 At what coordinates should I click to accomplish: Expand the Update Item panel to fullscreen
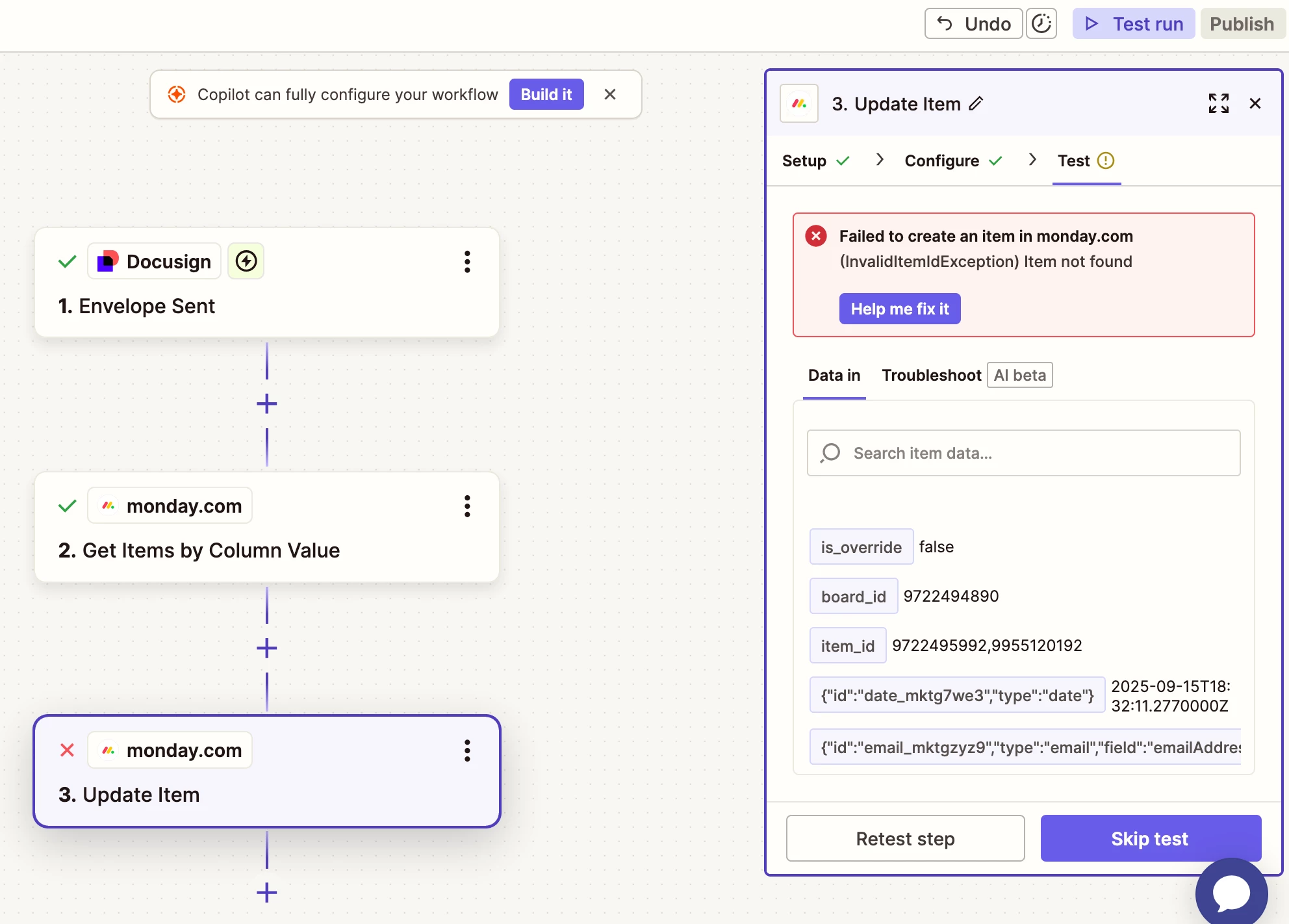click(1218, 103)
